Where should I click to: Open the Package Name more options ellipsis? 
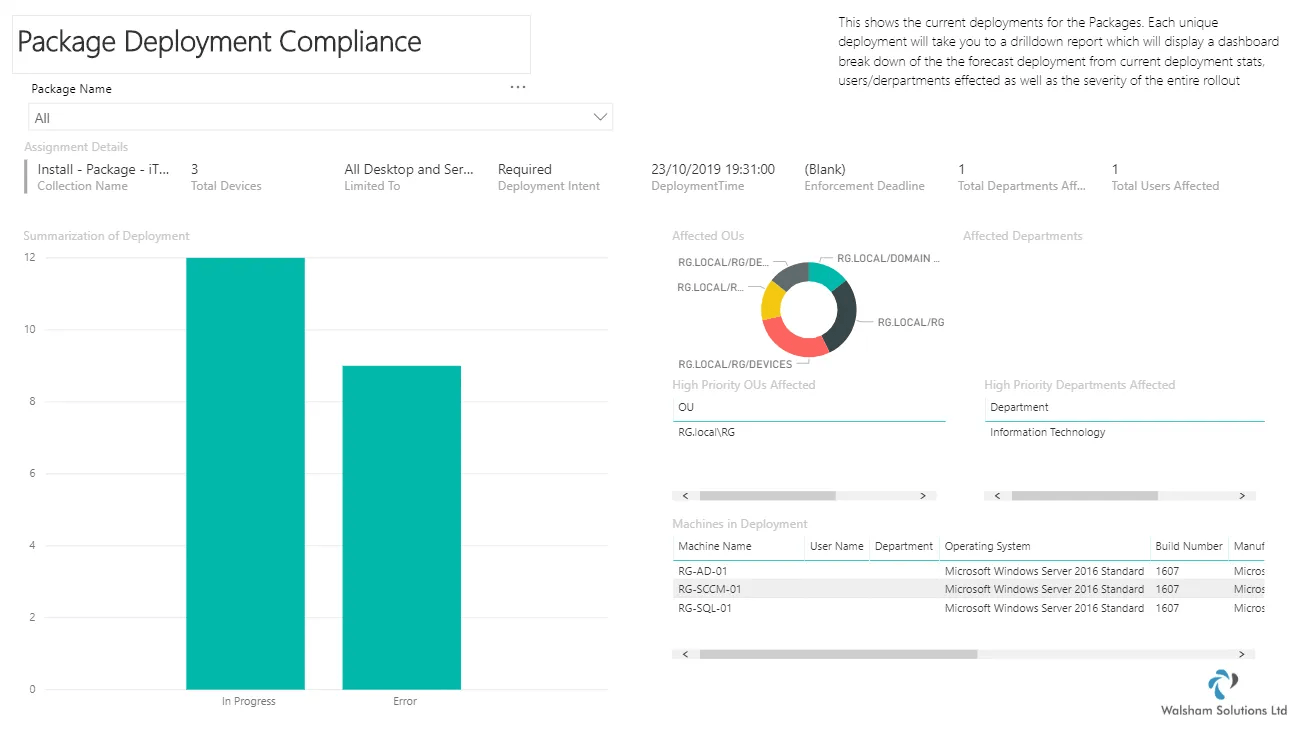coord(517,87)
